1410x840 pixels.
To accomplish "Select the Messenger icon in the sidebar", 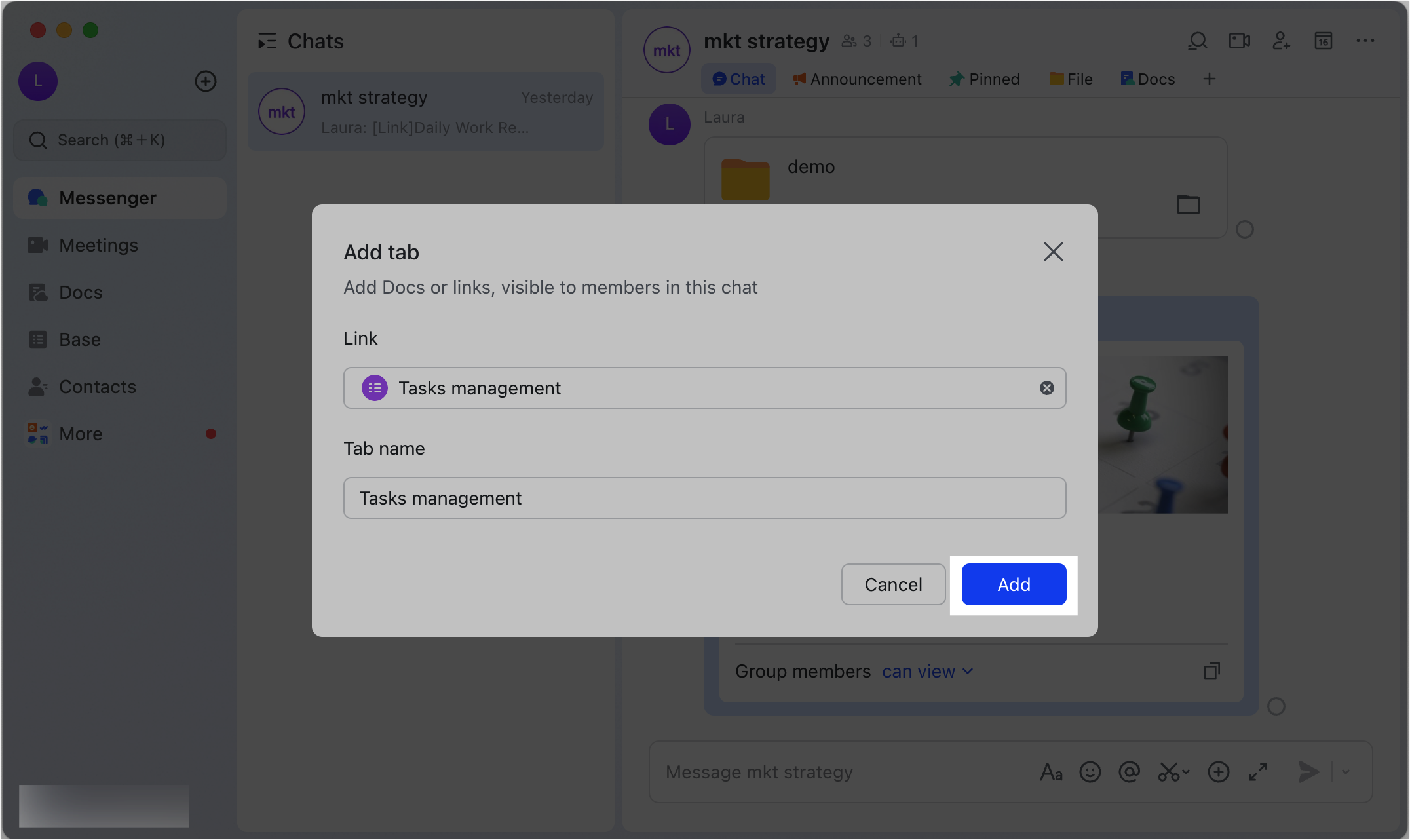I will pyautogui.click(x=37, y=198).
